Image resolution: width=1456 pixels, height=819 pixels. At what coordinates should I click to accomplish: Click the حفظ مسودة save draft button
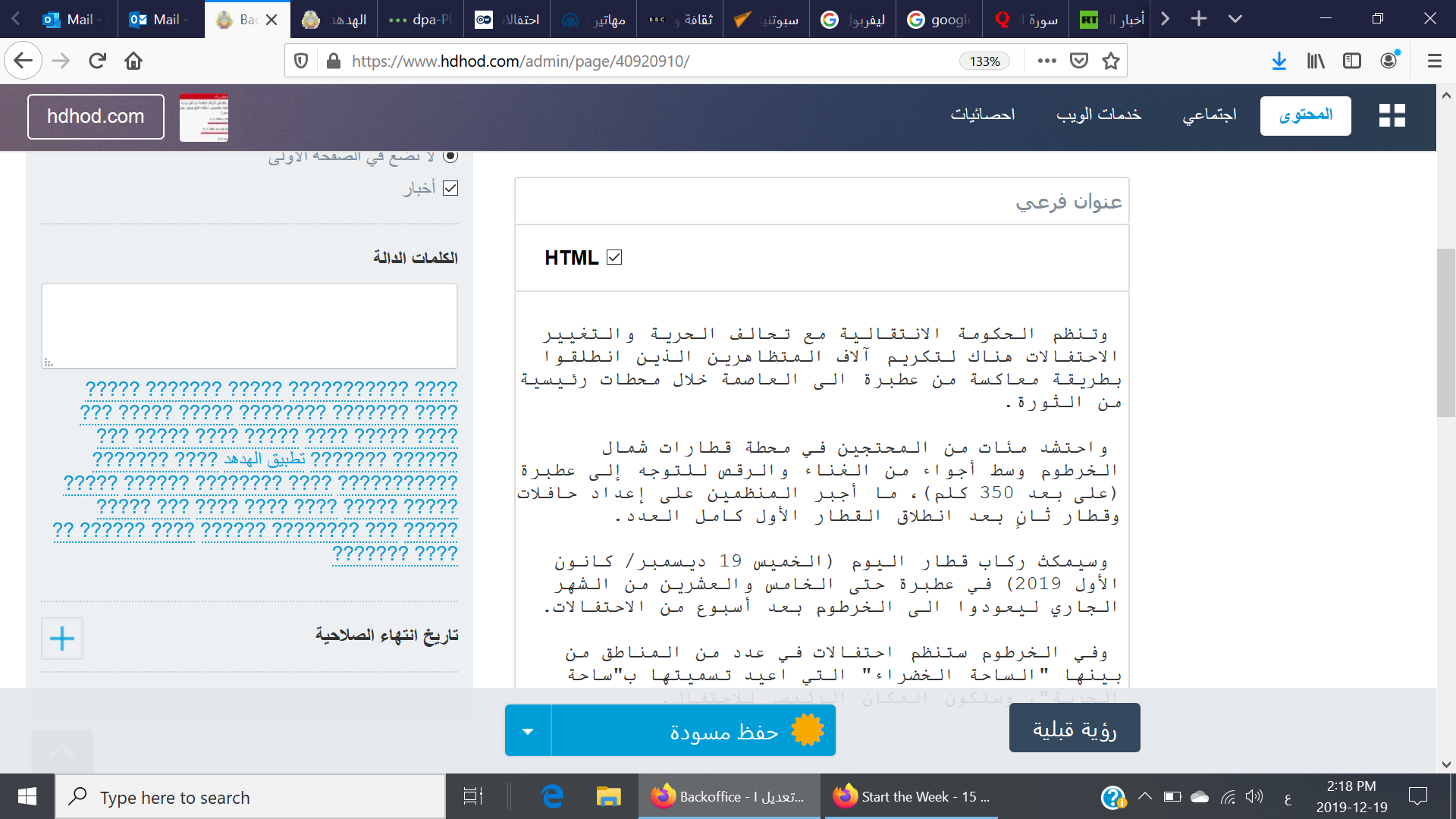(694, 731)
